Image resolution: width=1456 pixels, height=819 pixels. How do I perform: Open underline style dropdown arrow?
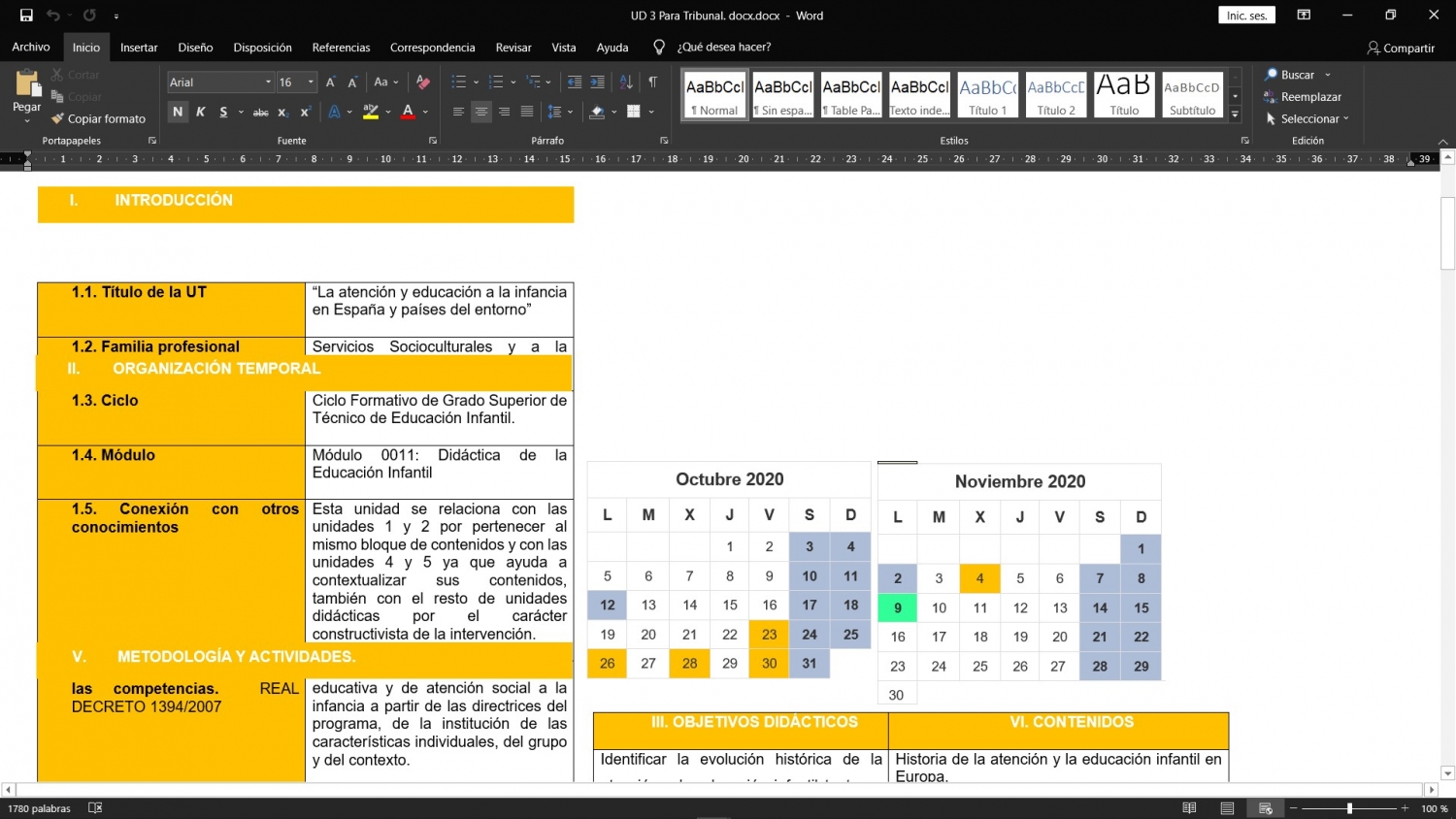241,113
